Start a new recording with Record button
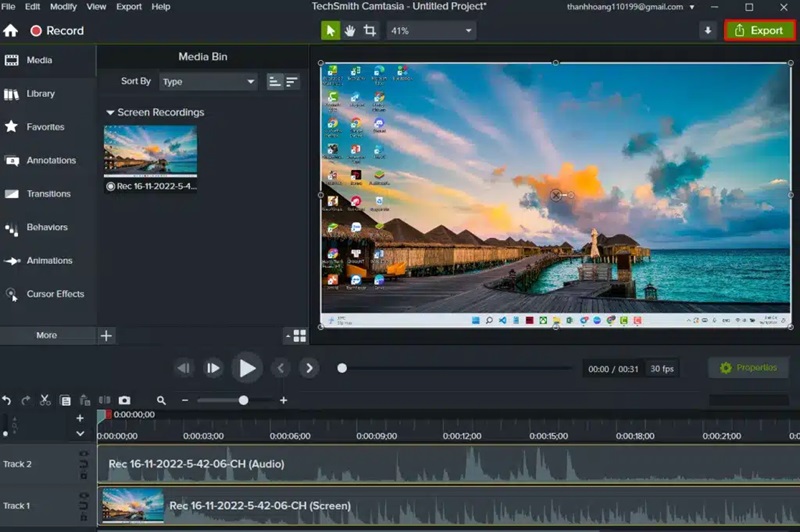800x532 pixels. click(x=57, y=31)
